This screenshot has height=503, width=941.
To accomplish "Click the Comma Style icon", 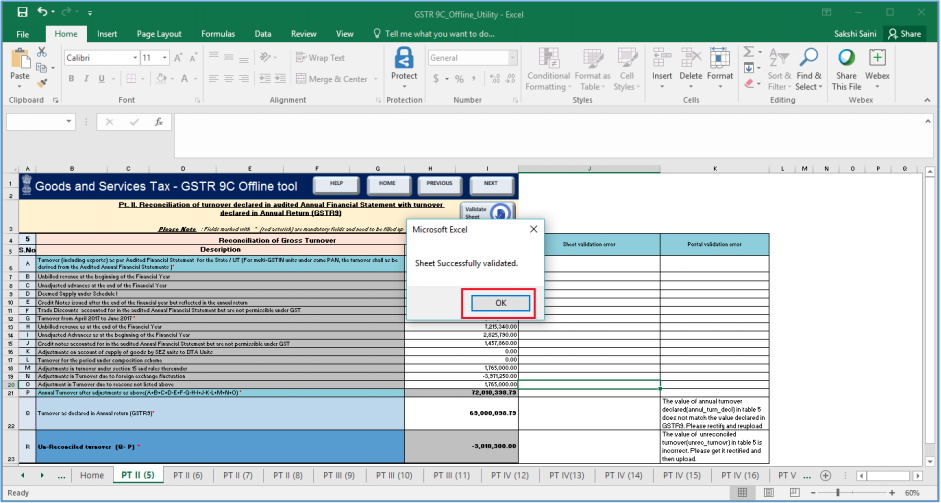I will tap(475, 79).
